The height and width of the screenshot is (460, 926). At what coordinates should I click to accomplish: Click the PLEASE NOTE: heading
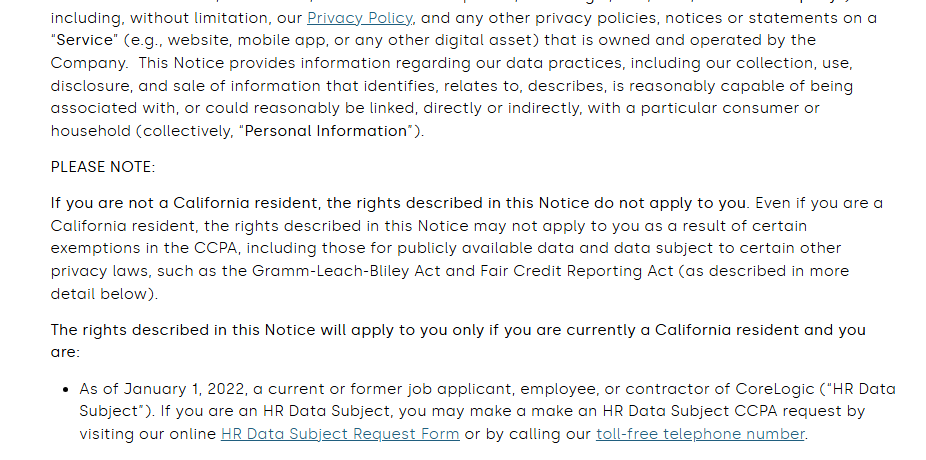point(103,167)
